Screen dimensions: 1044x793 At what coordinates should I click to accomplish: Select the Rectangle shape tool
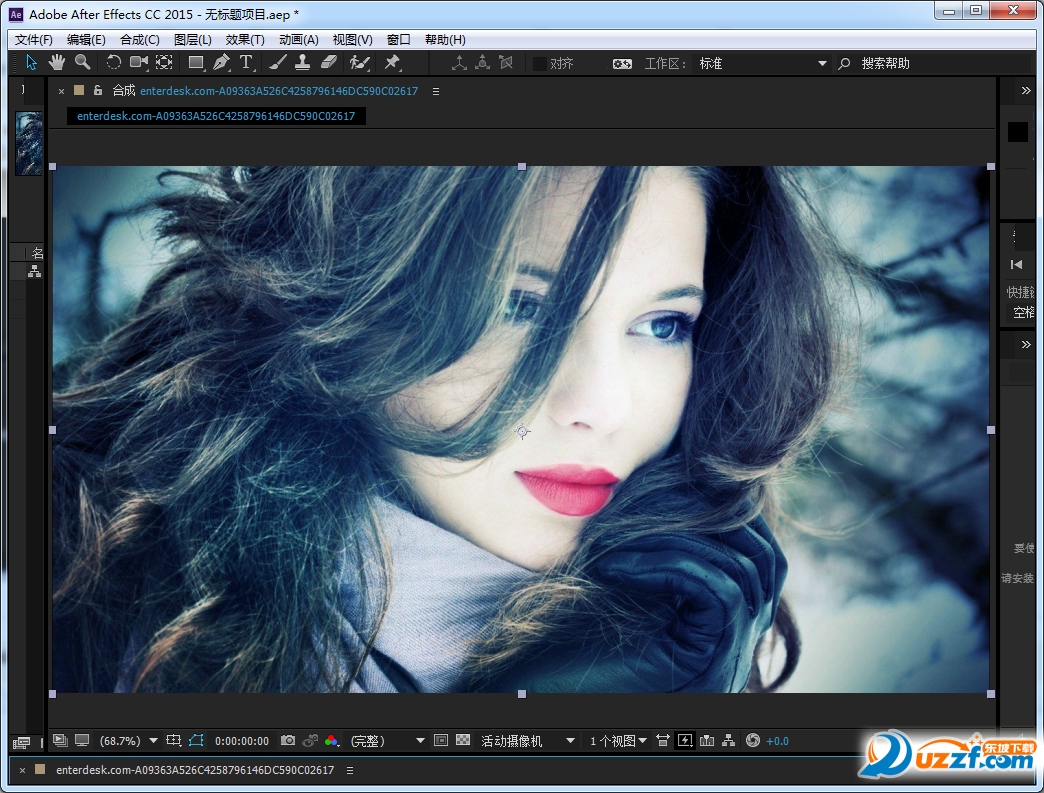196,63
